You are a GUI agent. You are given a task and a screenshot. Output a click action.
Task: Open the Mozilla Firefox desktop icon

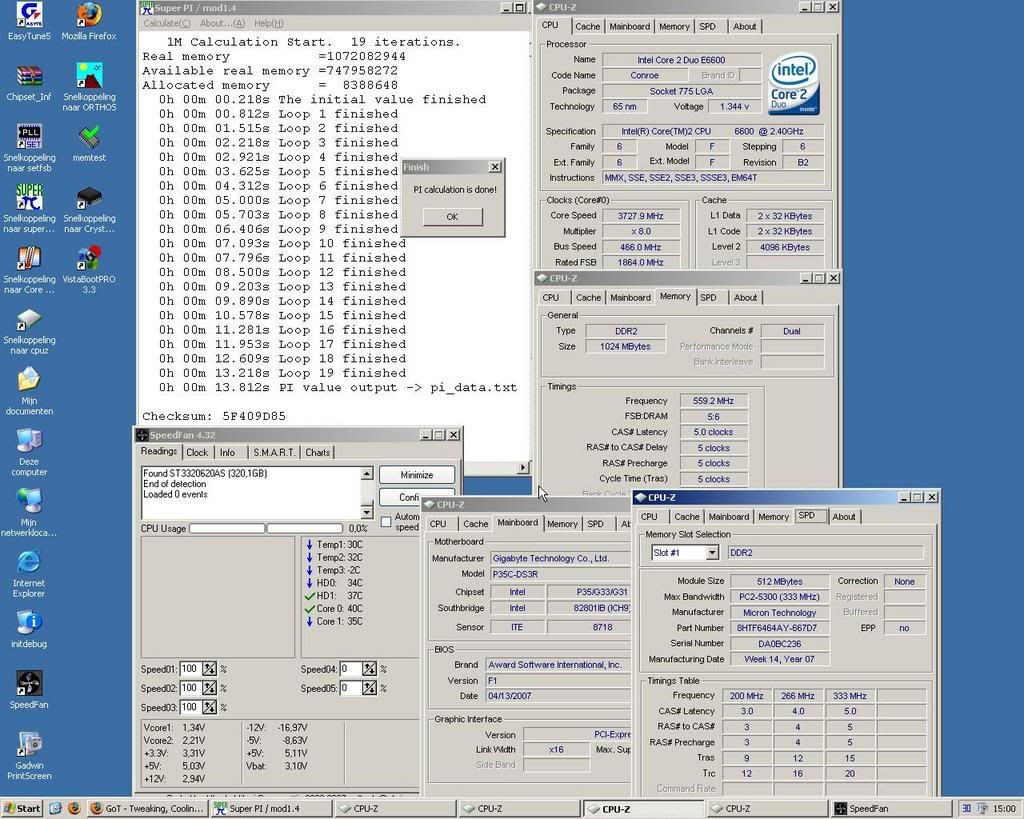[89, 22]
